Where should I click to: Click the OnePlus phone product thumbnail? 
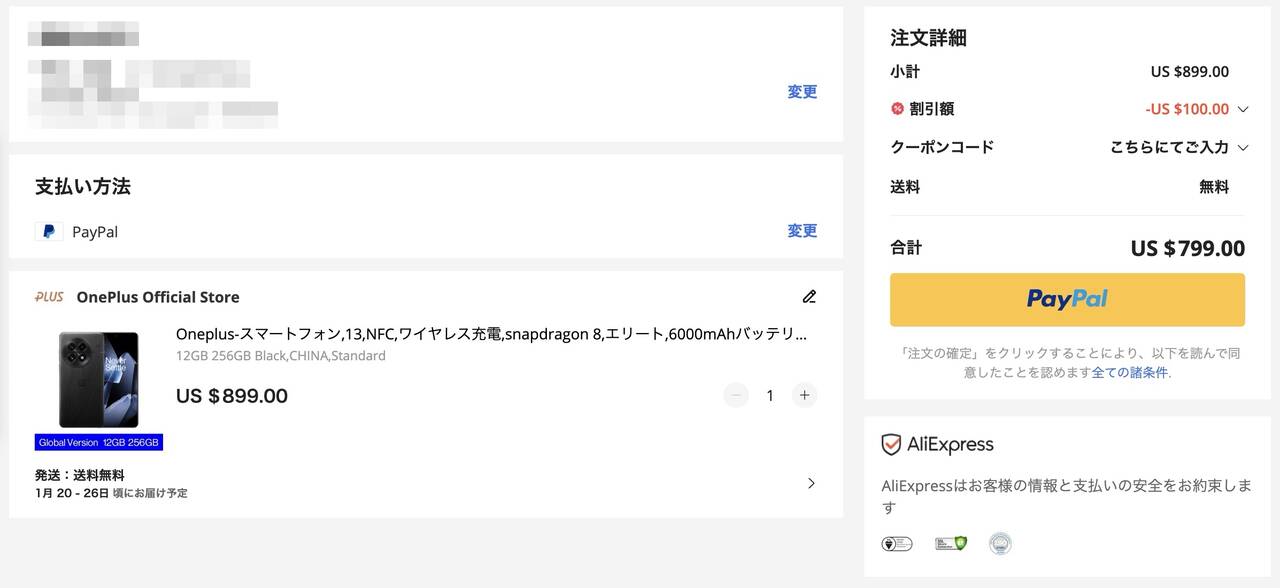[98, 381]
